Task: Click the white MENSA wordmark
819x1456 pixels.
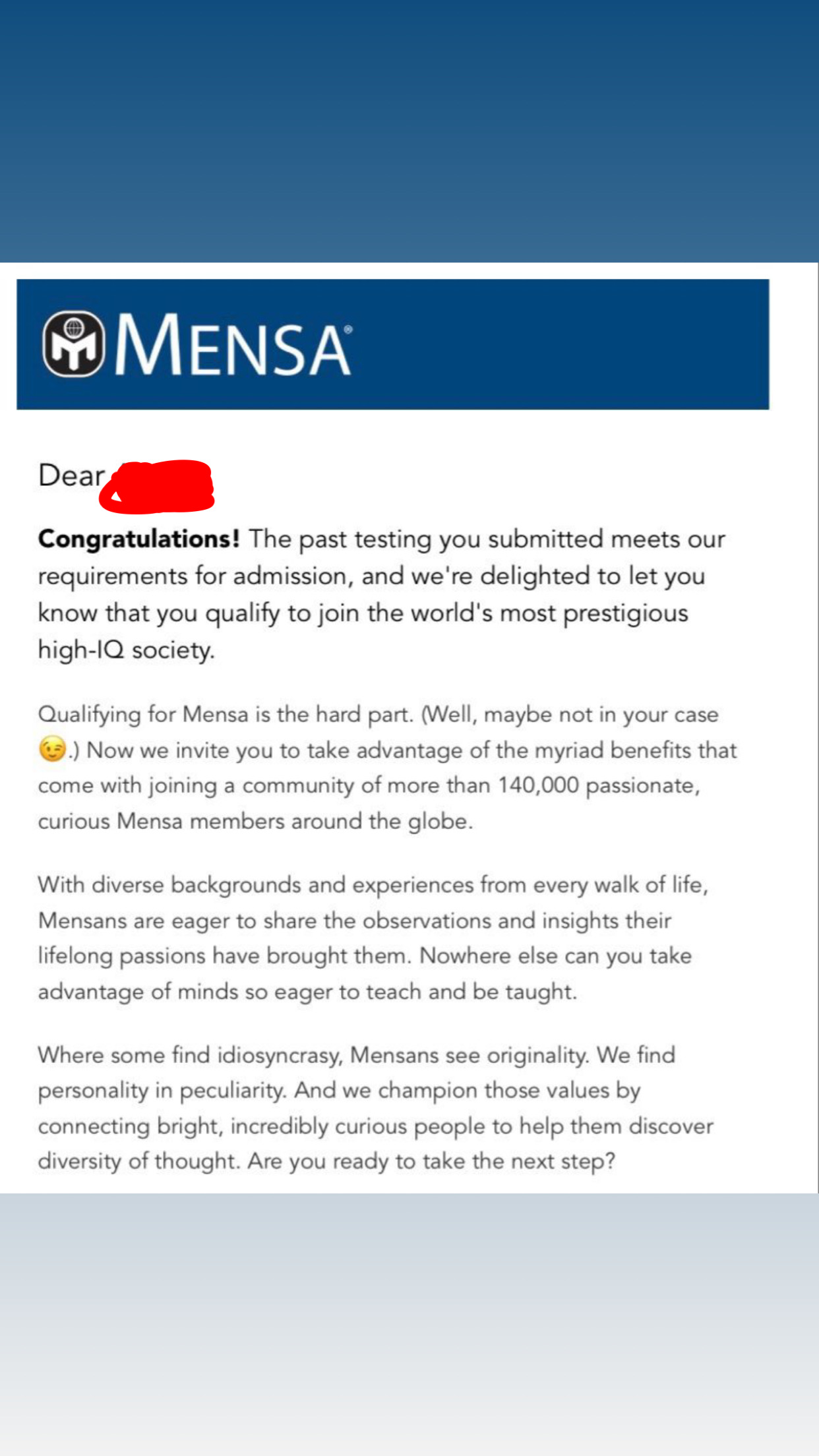Action: (232, 346)
